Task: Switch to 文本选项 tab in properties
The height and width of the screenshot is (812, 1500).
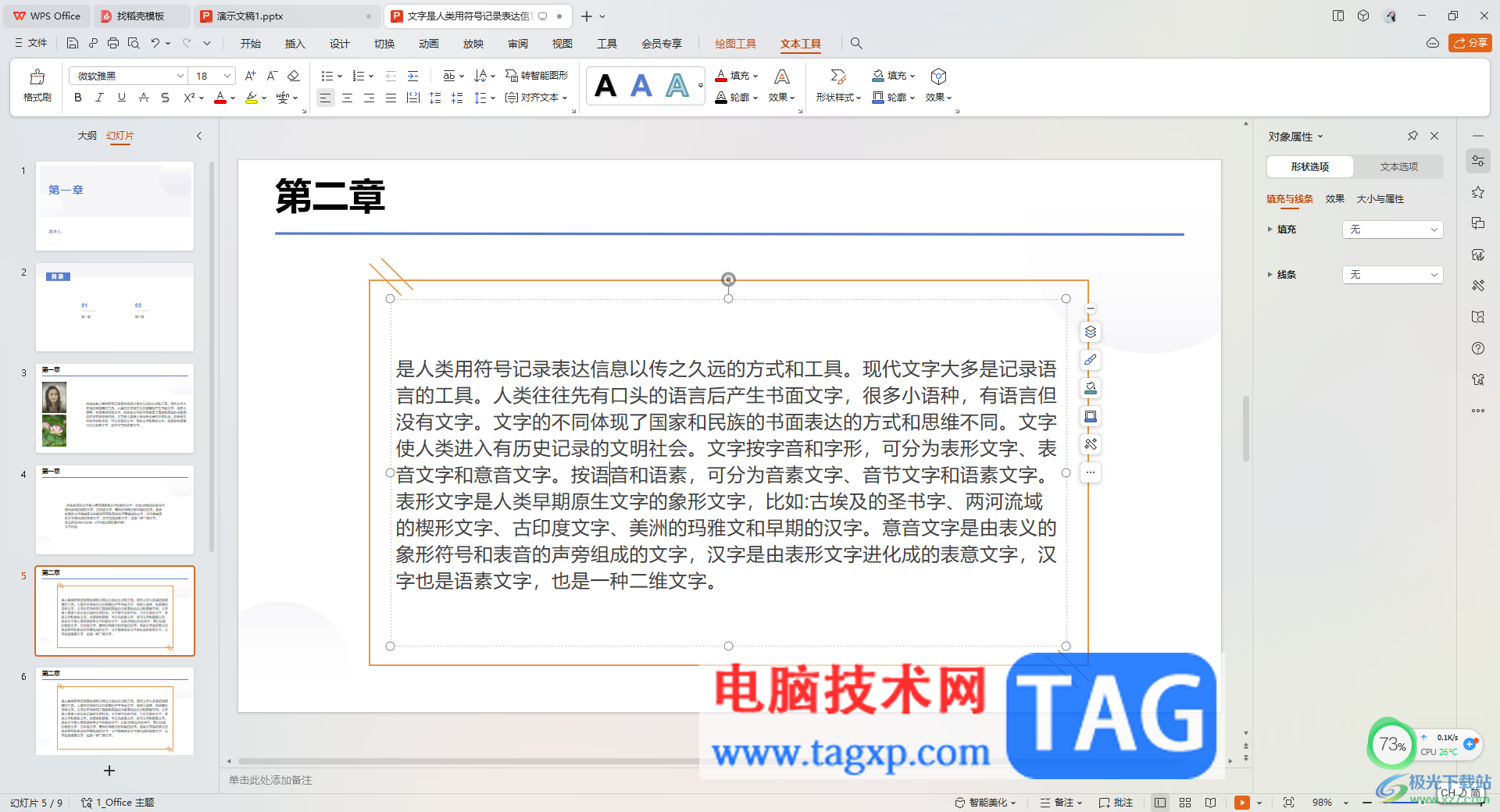Action: pos(1398,167)
